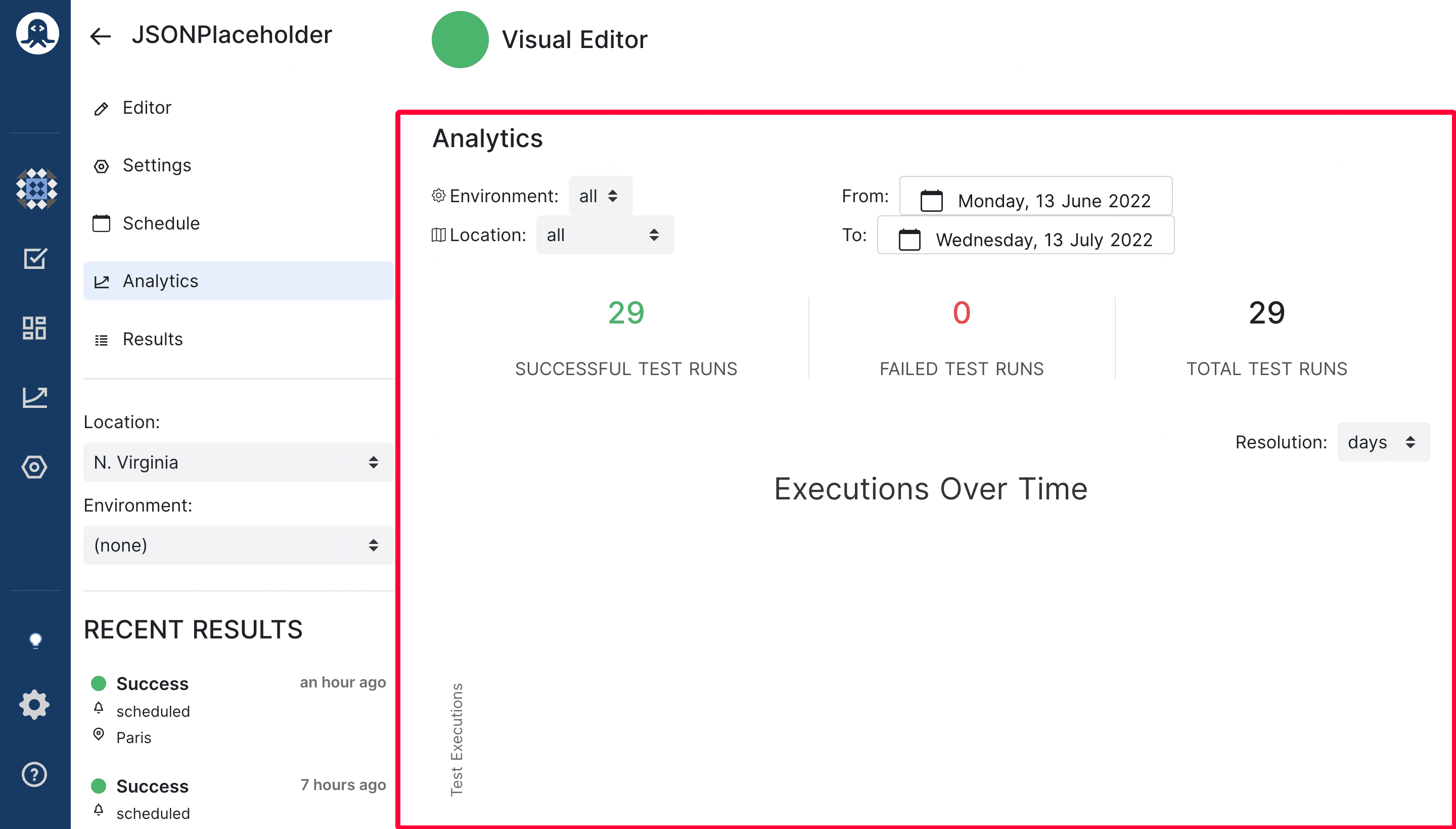Click the Visual Editor heading
Image resolution: width=1456 pixels, height=829 pixels.
(574, 39)
